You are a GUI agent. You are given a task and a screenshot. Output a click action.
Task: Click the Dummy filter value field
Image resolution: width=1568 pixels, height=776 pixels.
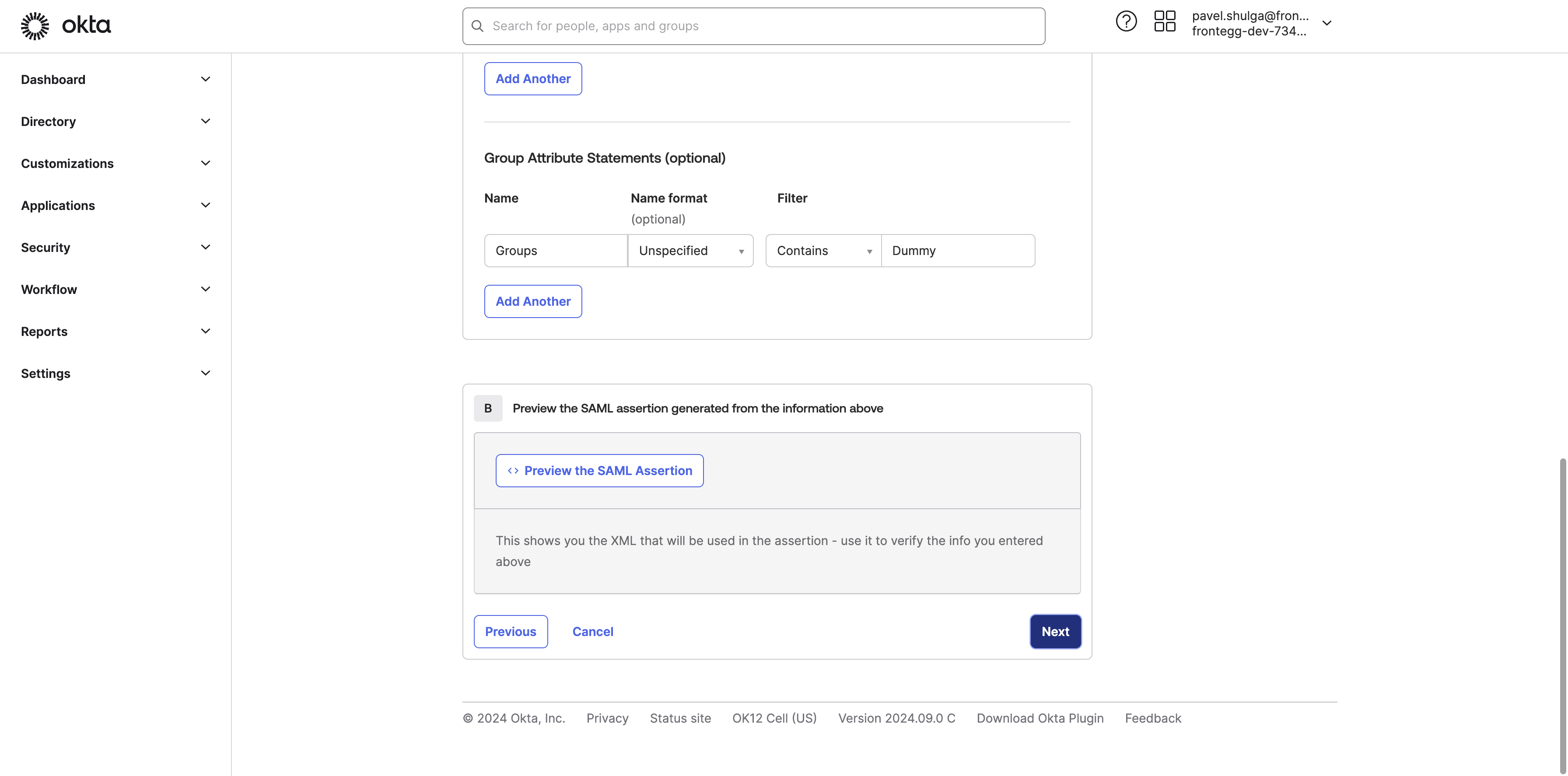click(x=958, y=251)
